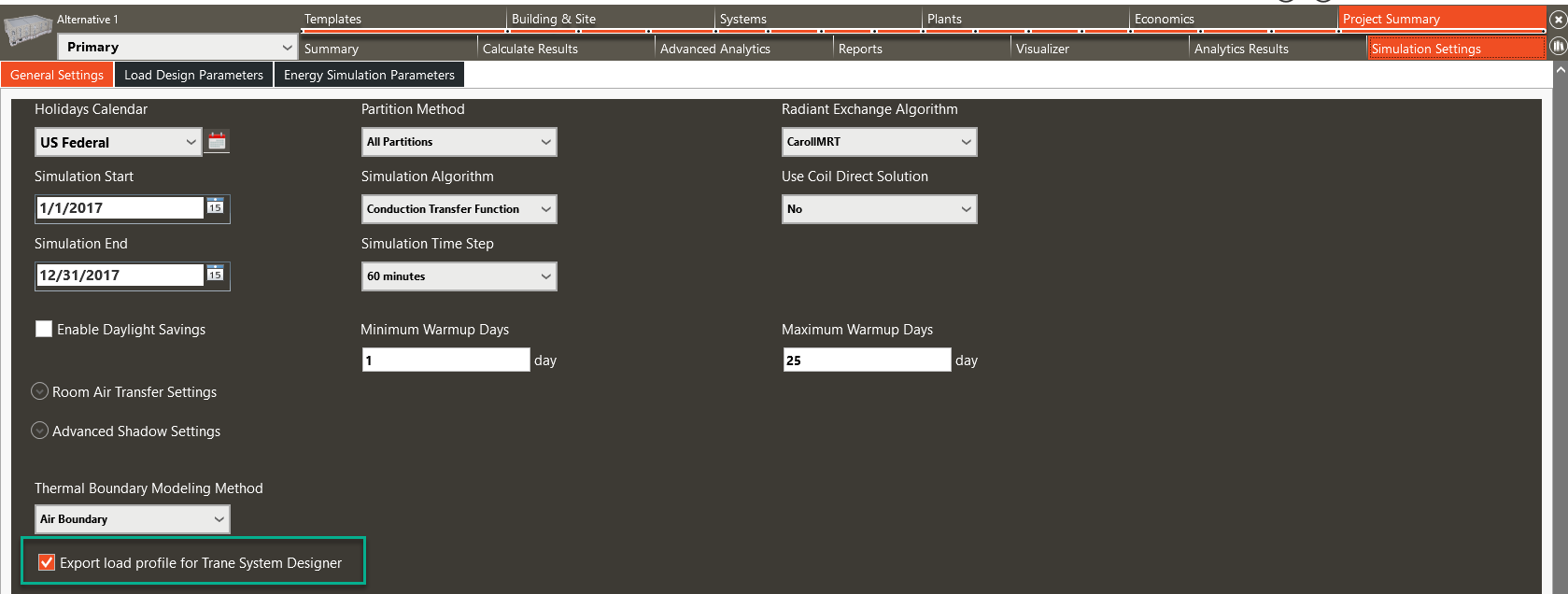This screenshot has width=1568, height=594.
Task: Open the Simulation Start date picker
Action: point(216,206)
